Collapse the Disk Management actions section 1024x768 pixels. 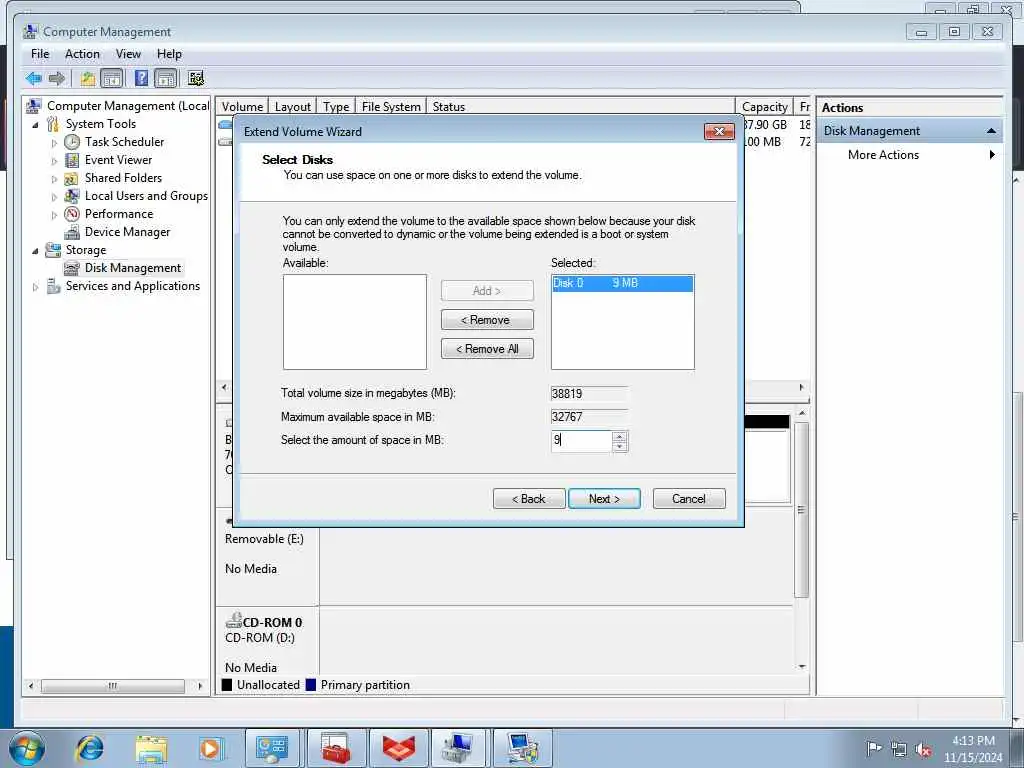991,131
